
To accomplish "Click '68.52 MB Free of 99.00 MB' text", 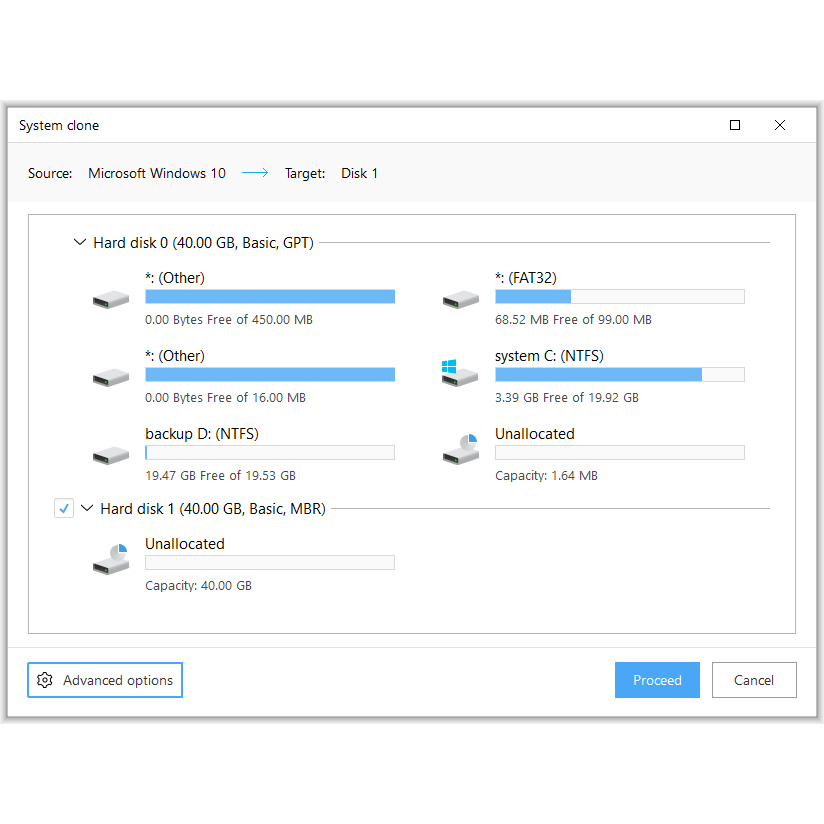I will pos(573,320).
